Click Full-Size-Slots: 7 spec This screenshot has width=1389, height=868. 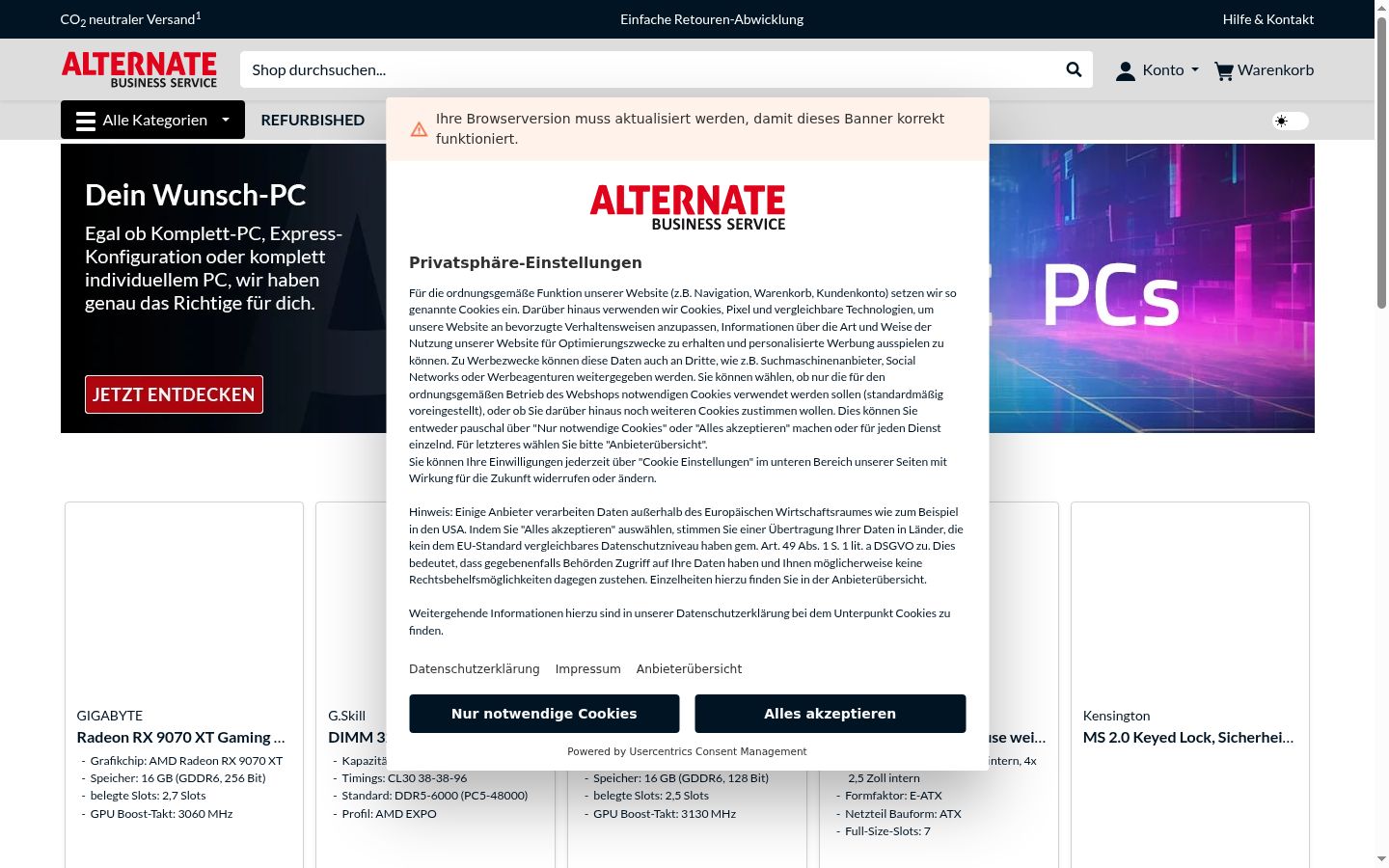(x=887, y=831)
